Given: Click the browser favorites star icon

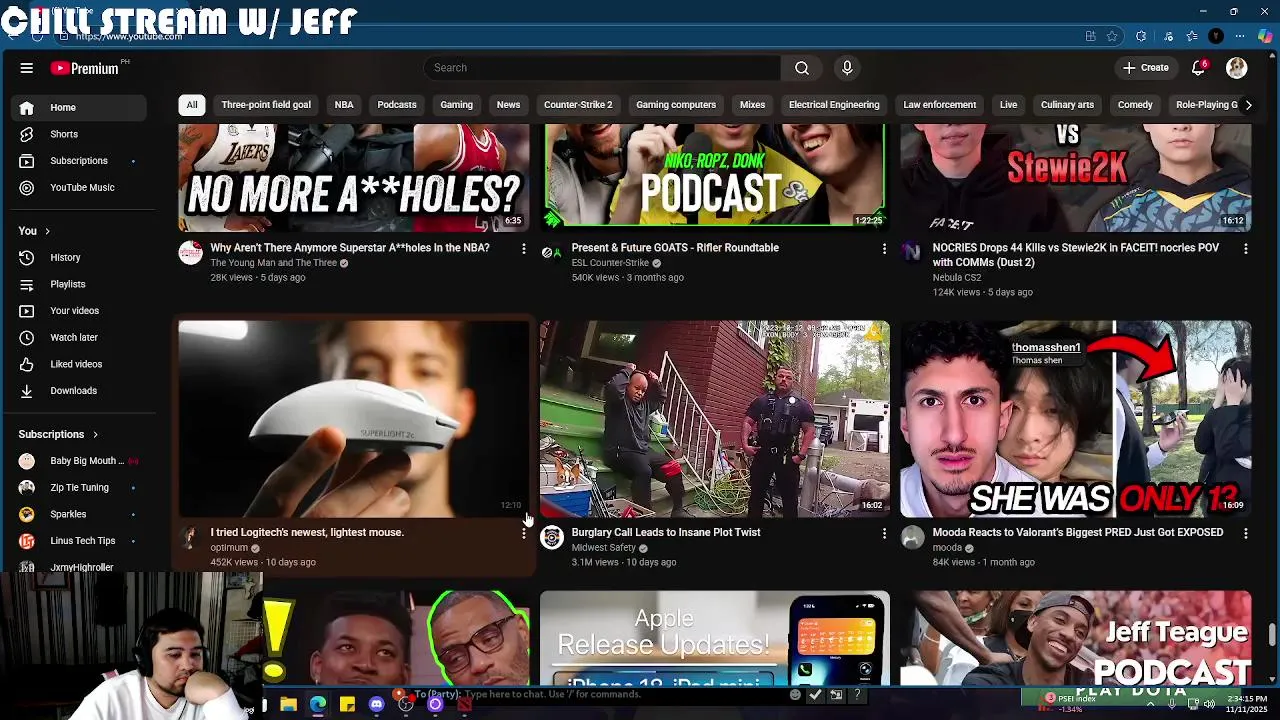Looking at the screenshot, I should (1112, 37).
